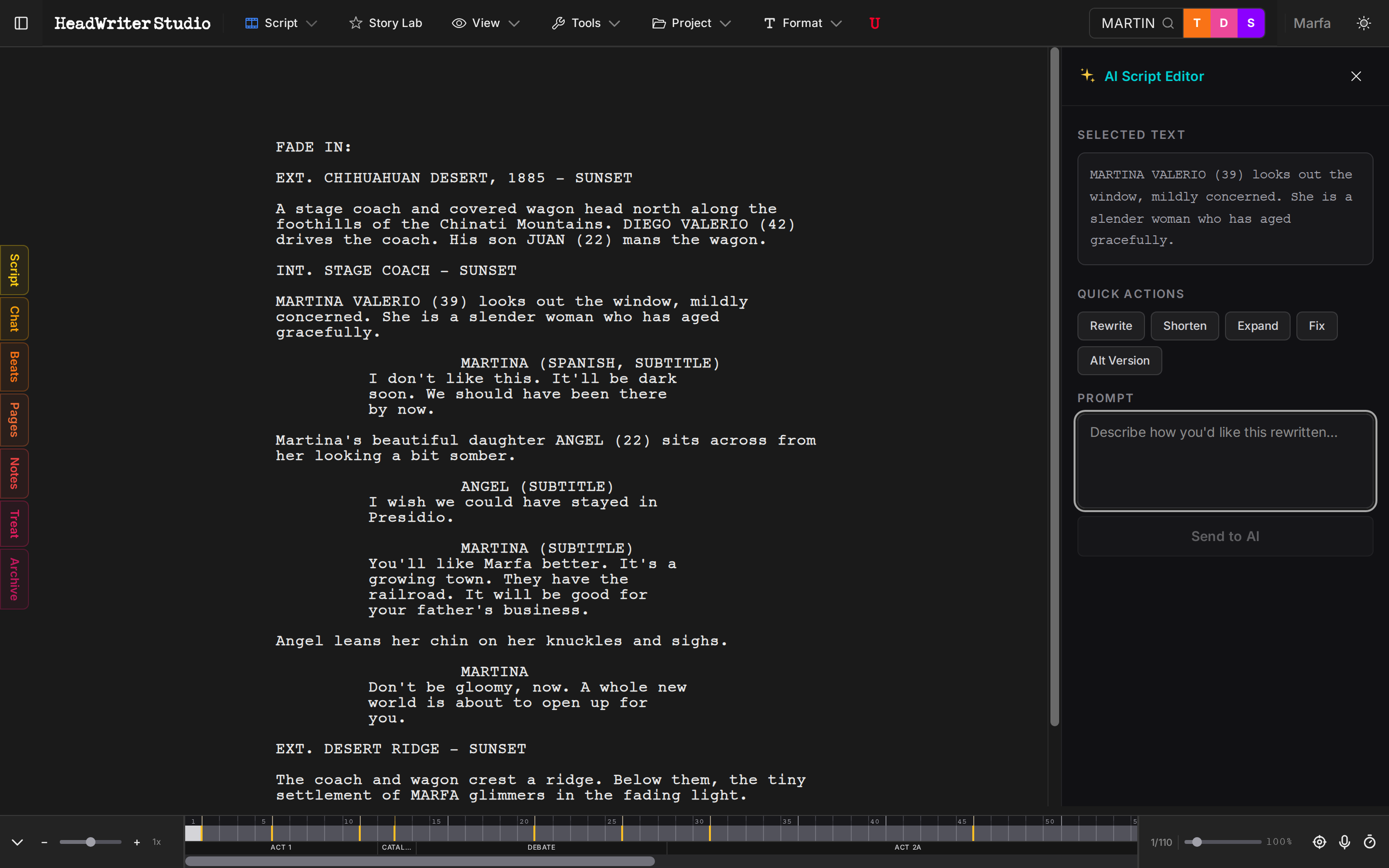Toggle the sidebar panel icon
The image size is (1389, 868).
[21, 23]
